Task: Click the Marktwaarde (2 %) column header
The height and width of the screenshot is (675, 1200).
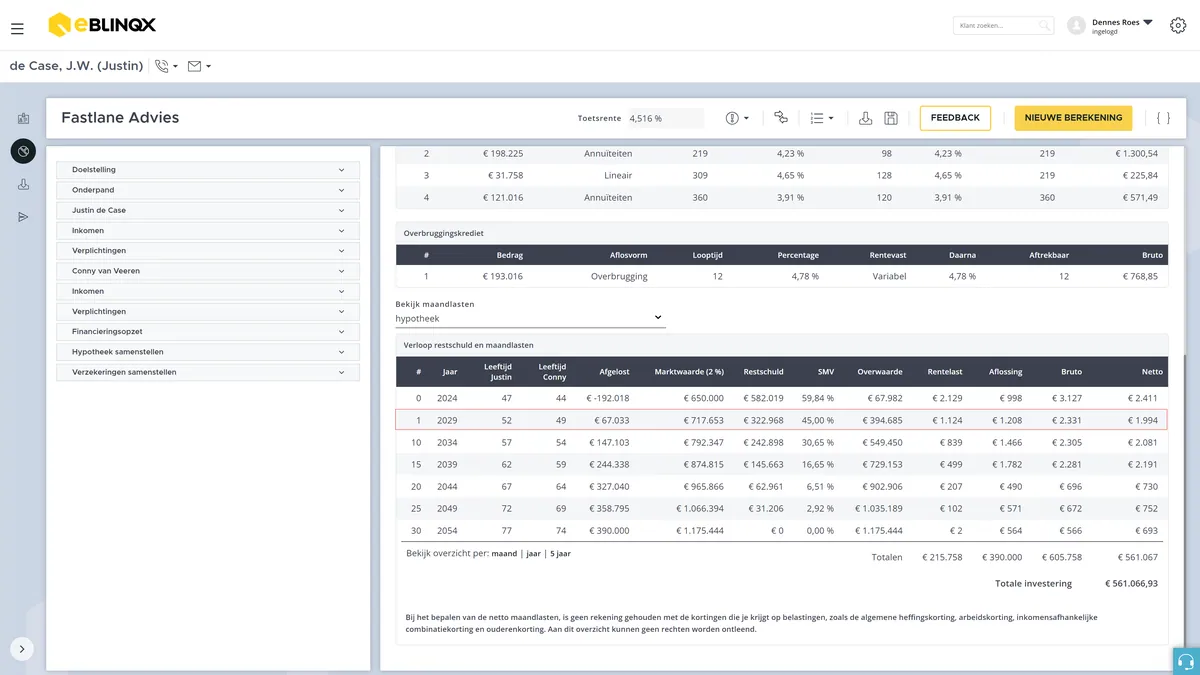Action: 689,372
